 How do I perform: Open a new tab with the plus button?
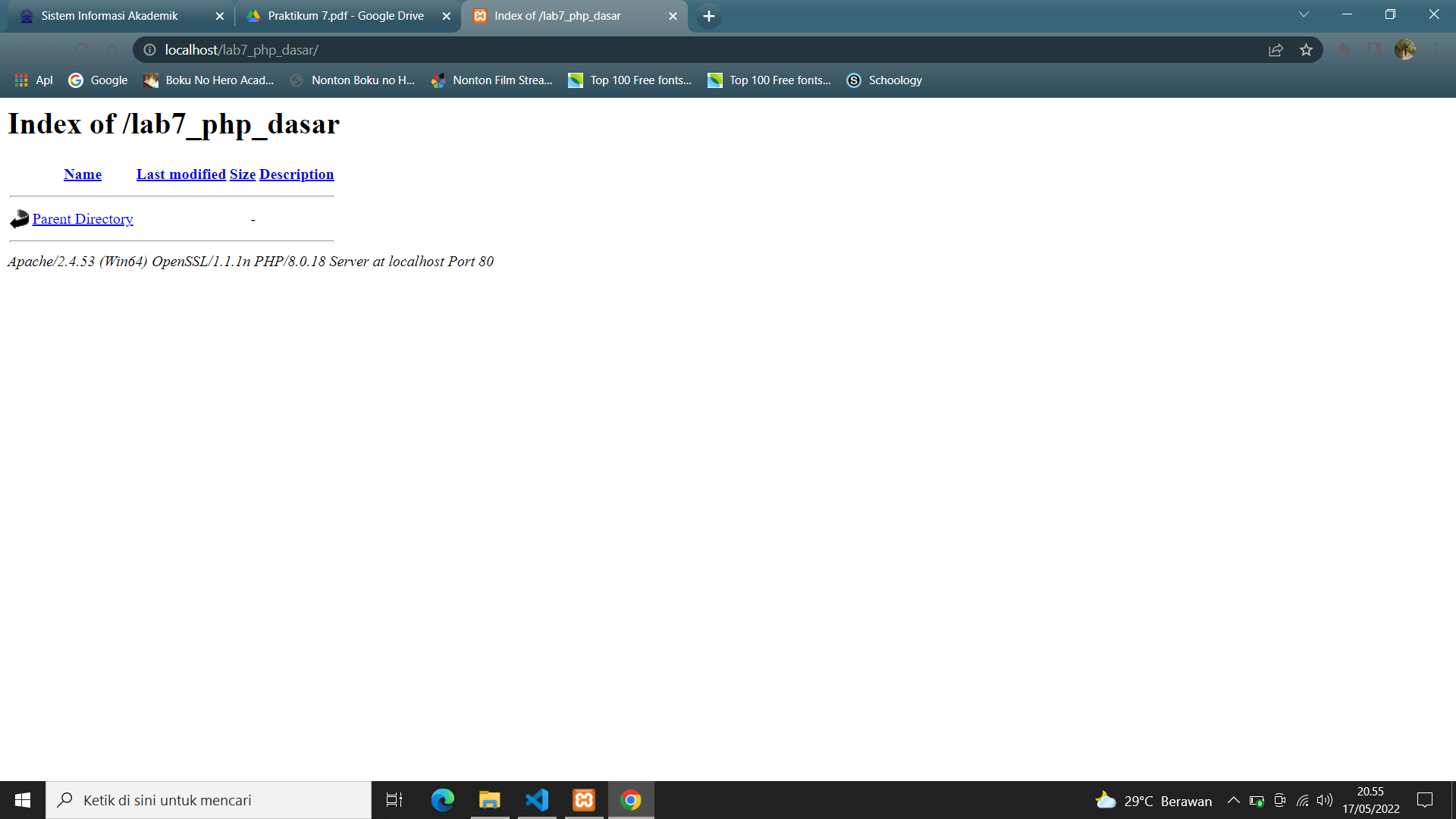pyautogui.click(x=708, y=15)
